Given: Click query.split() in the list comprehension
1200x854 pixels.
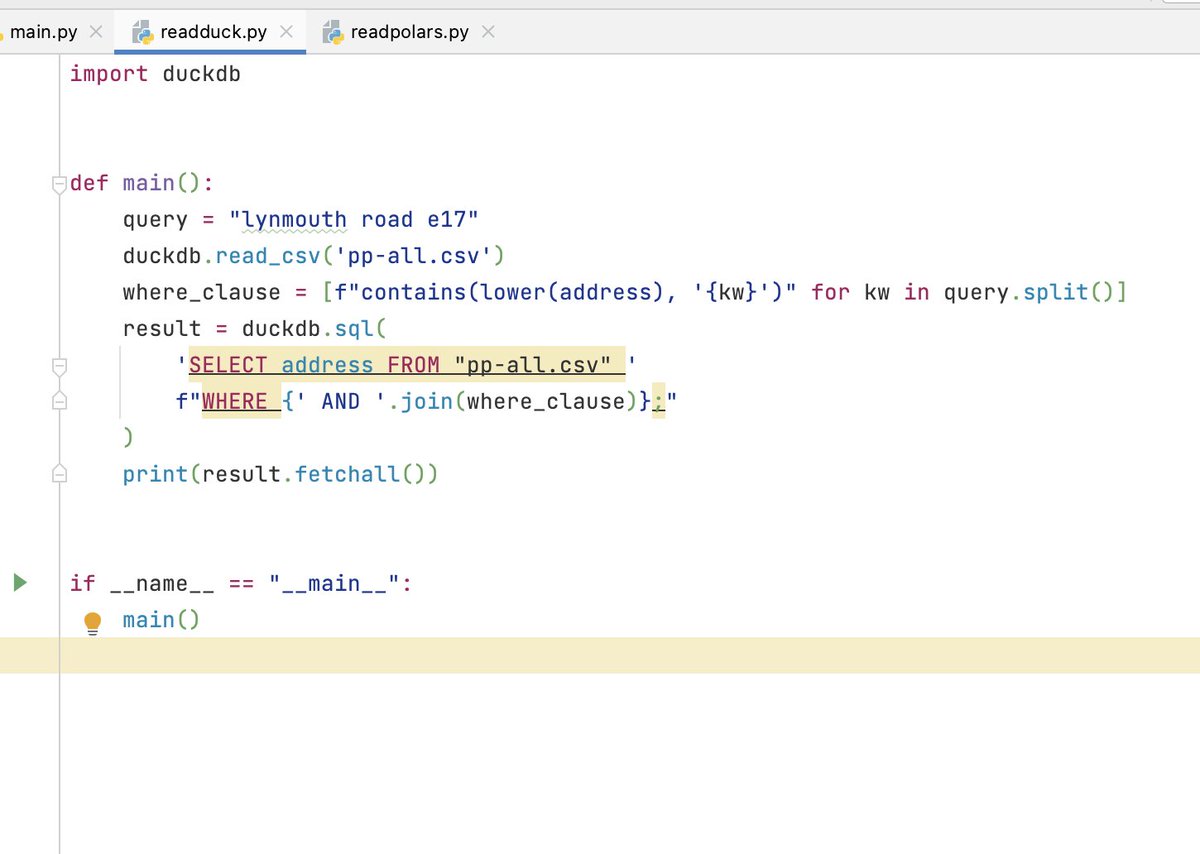Looking at the screenshot, I should [1029, 293].
